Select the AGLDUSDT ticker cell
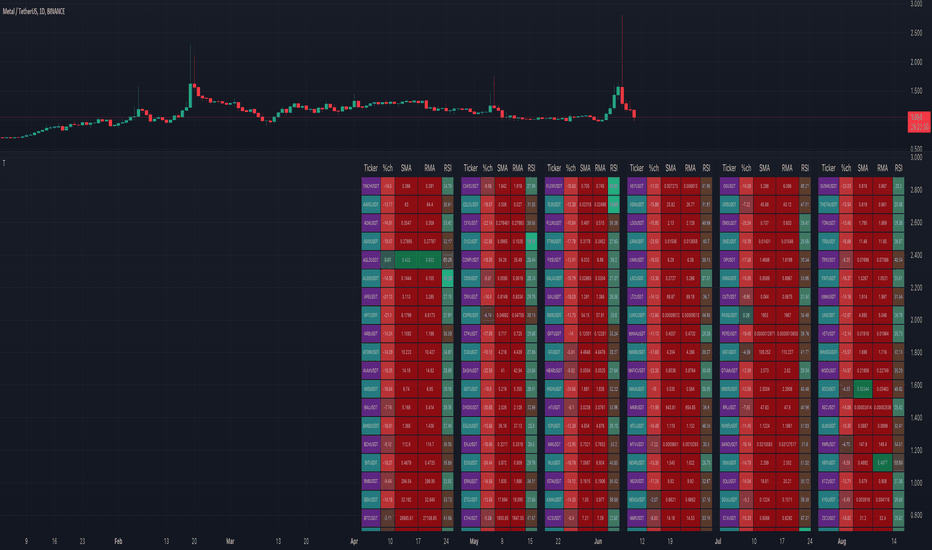This screenshot has width=932, height=550. pos(371,260)
